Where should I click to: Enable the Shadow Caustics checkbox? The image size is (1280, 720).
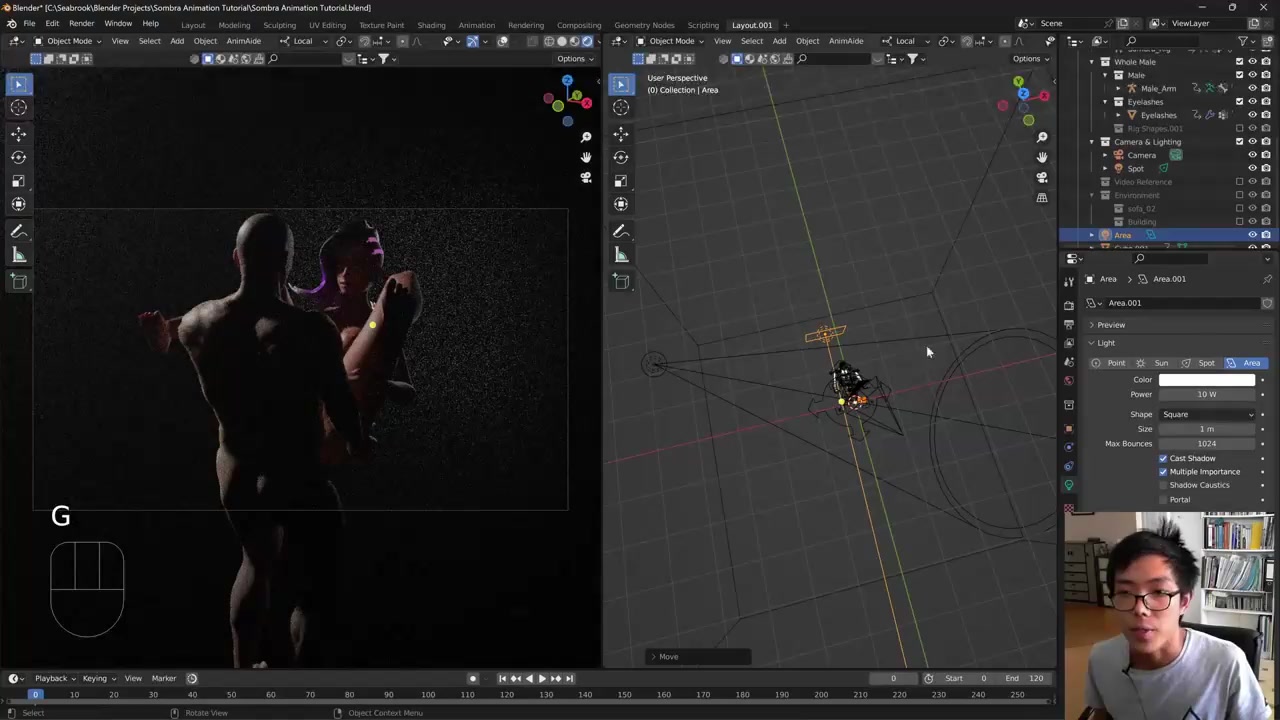[x=1163, y=485]
